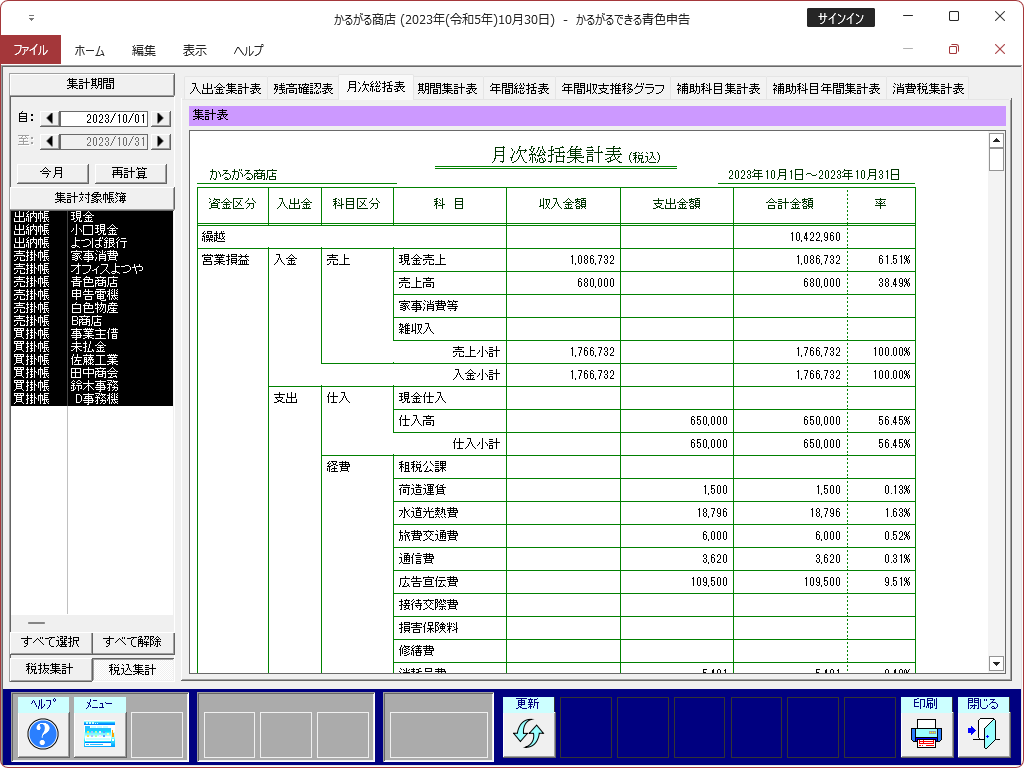Screen dimensions: 1024x768
Task: Toggle the 売掛帳 白色物産 ledger row
Action: tap(92, 308)
